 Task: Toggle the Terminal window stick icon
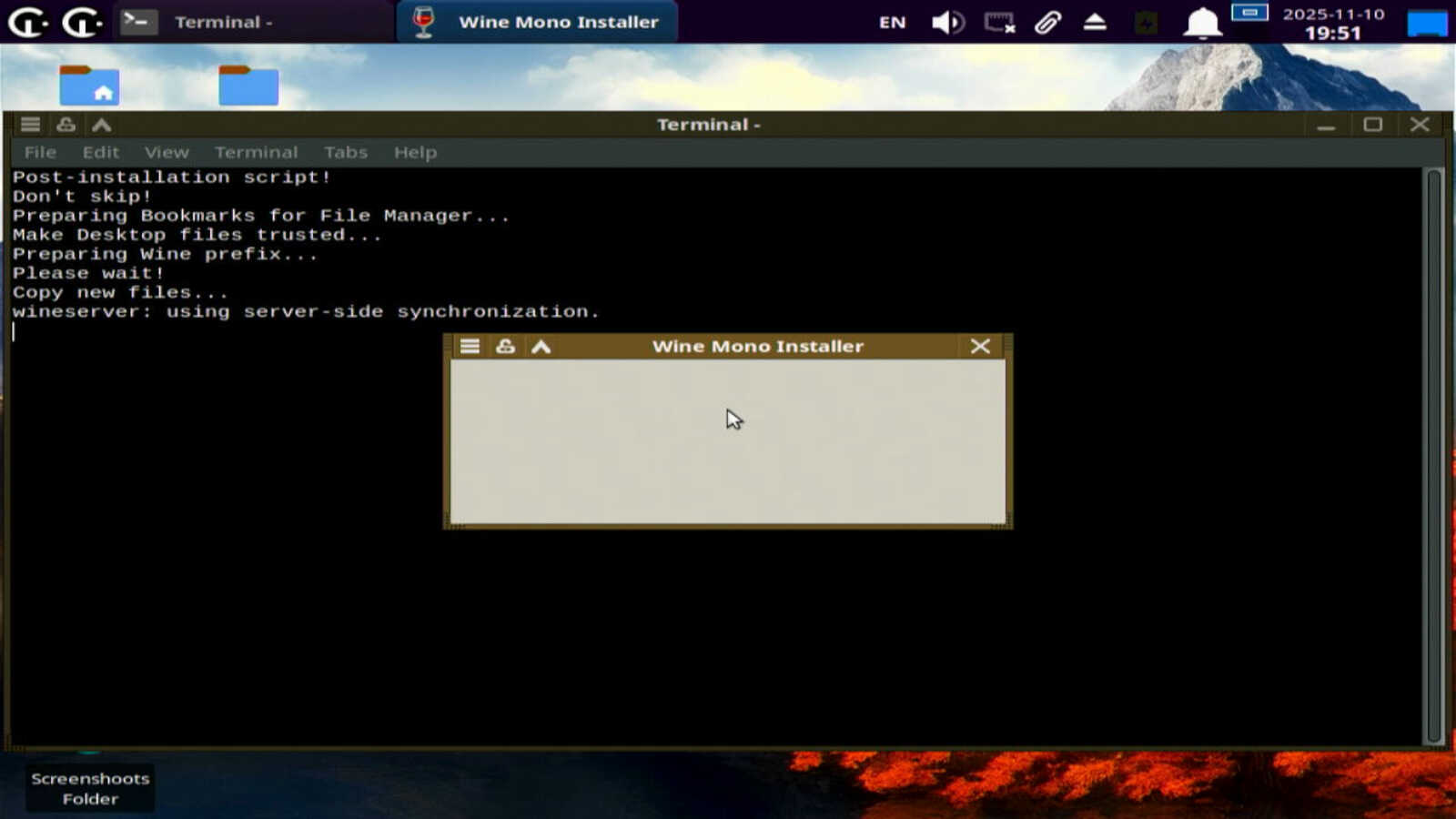click(66, 125)
